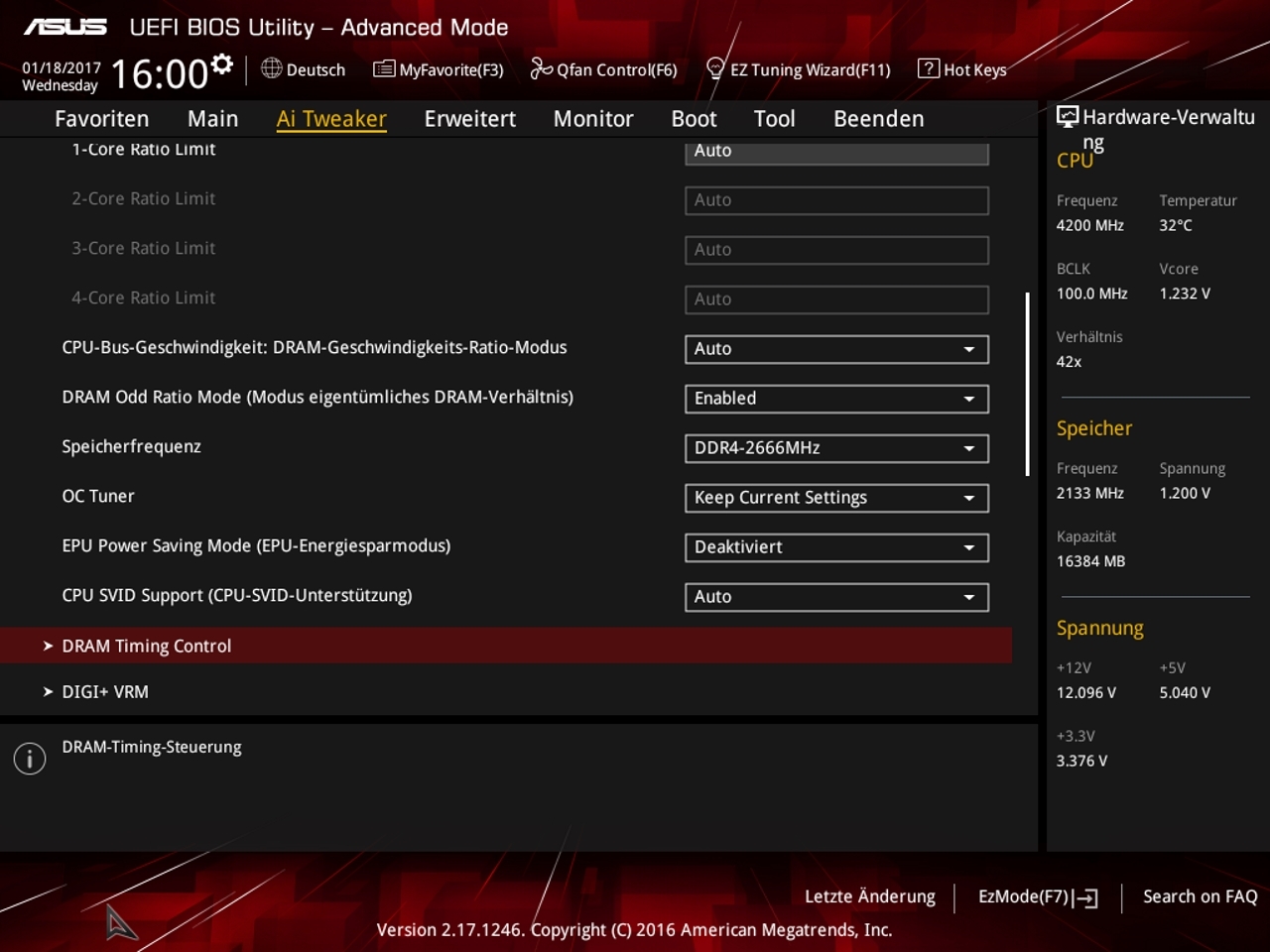Viewport: 1270px width, 952px height.
Task: Click the 2-Core Ratio Limit Auto field
Action: click(x=836, y=200)
